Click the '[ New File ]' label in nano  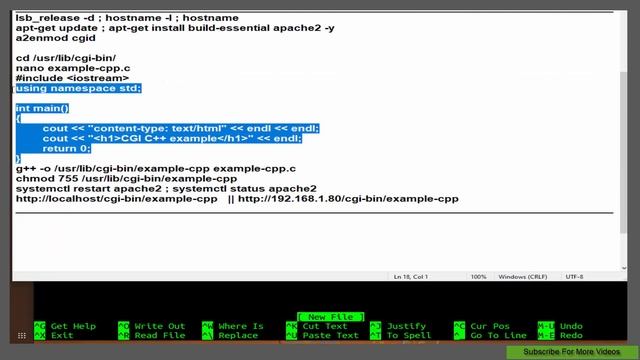point(330,317)
